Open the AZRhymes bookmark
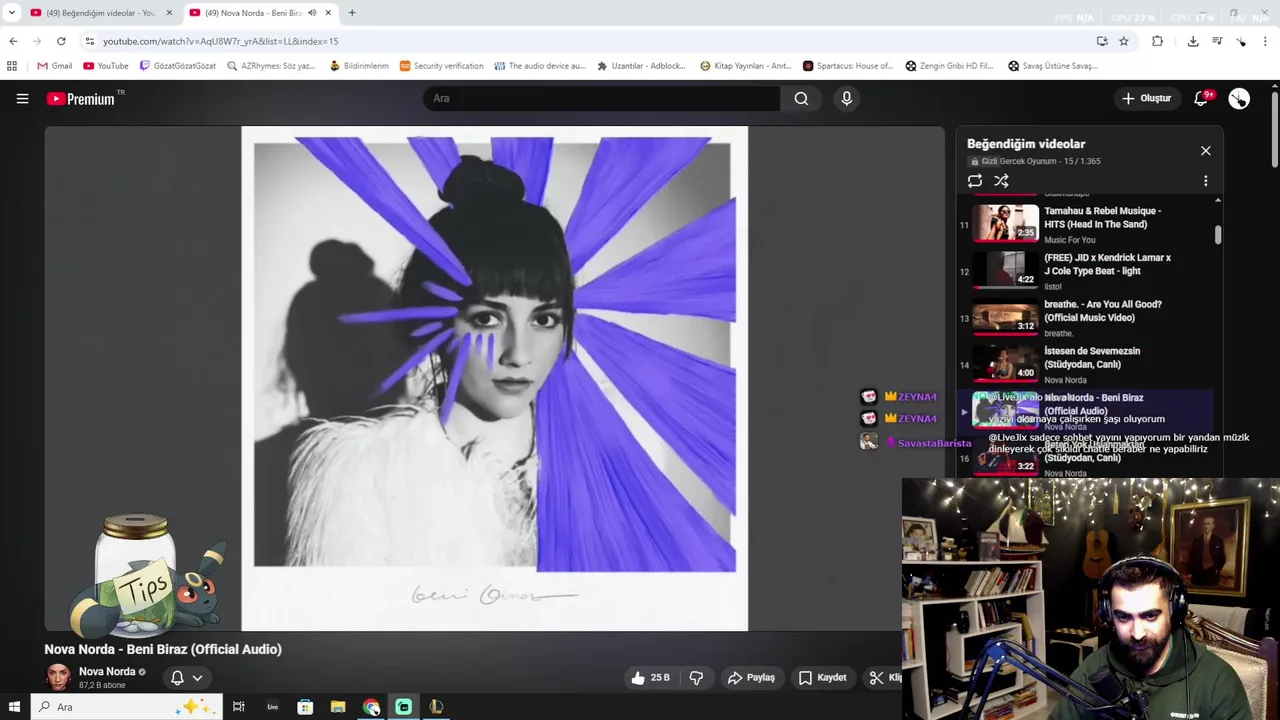 pyautogui.click(x=270, y=66)
